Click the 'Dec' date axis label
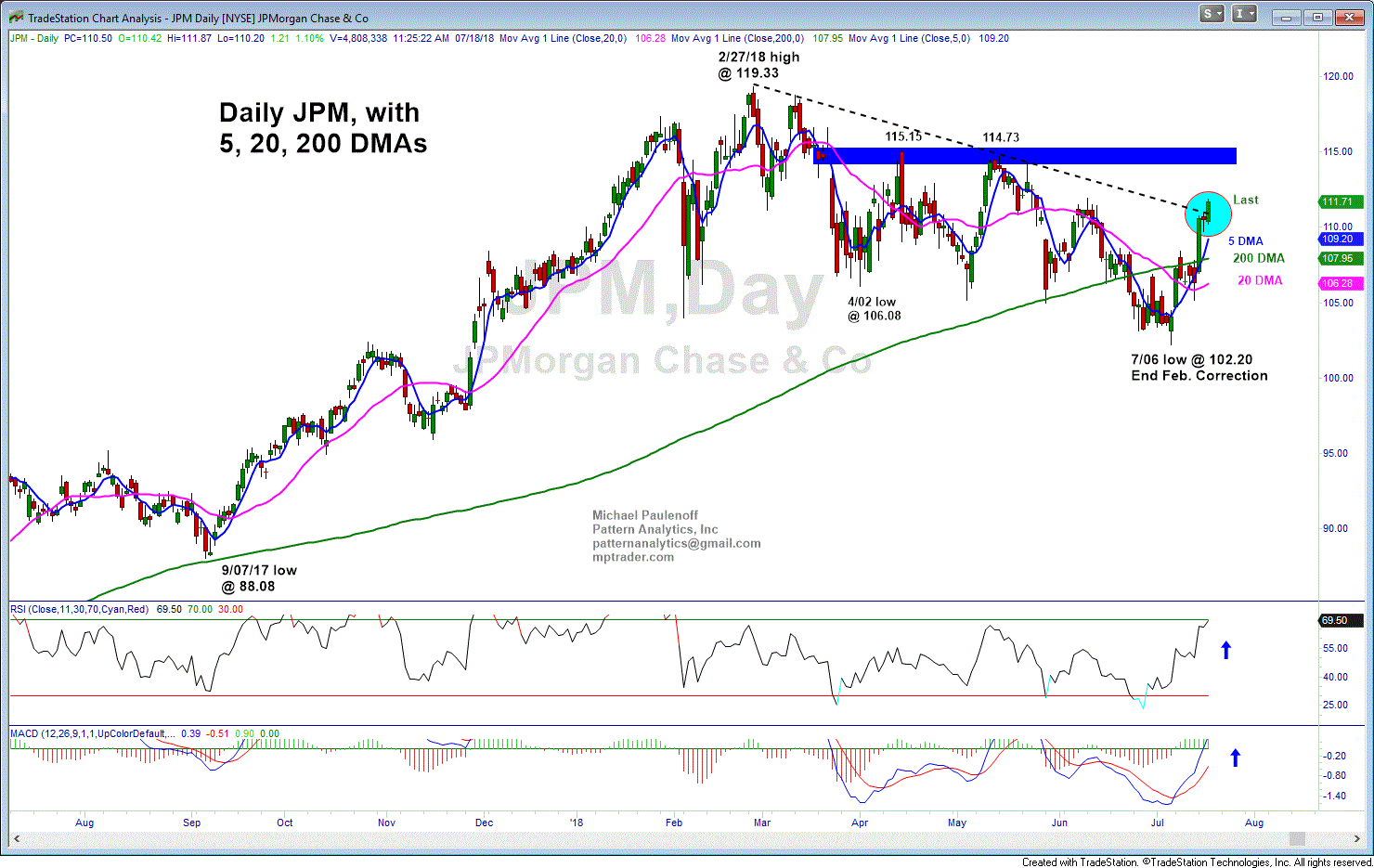 484,823
